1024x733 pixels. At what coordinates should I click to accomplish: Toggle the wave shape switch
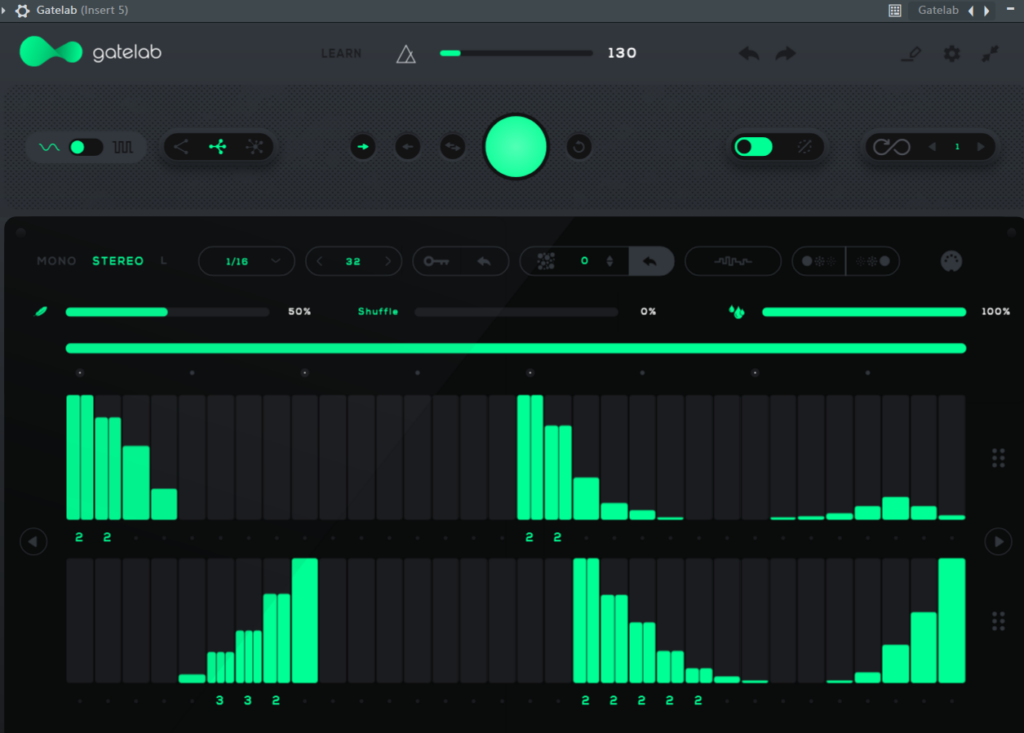click(x=86, y=147)
